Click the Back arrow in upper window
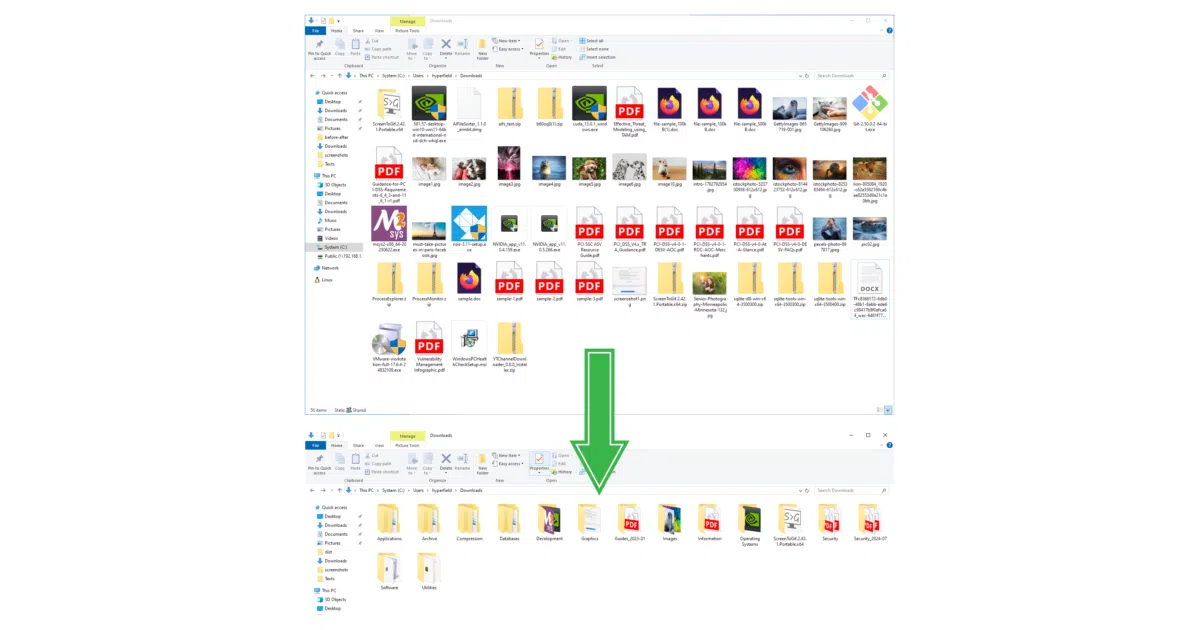This screenshot has width=1200, height=630. click(x=312, y=76)
